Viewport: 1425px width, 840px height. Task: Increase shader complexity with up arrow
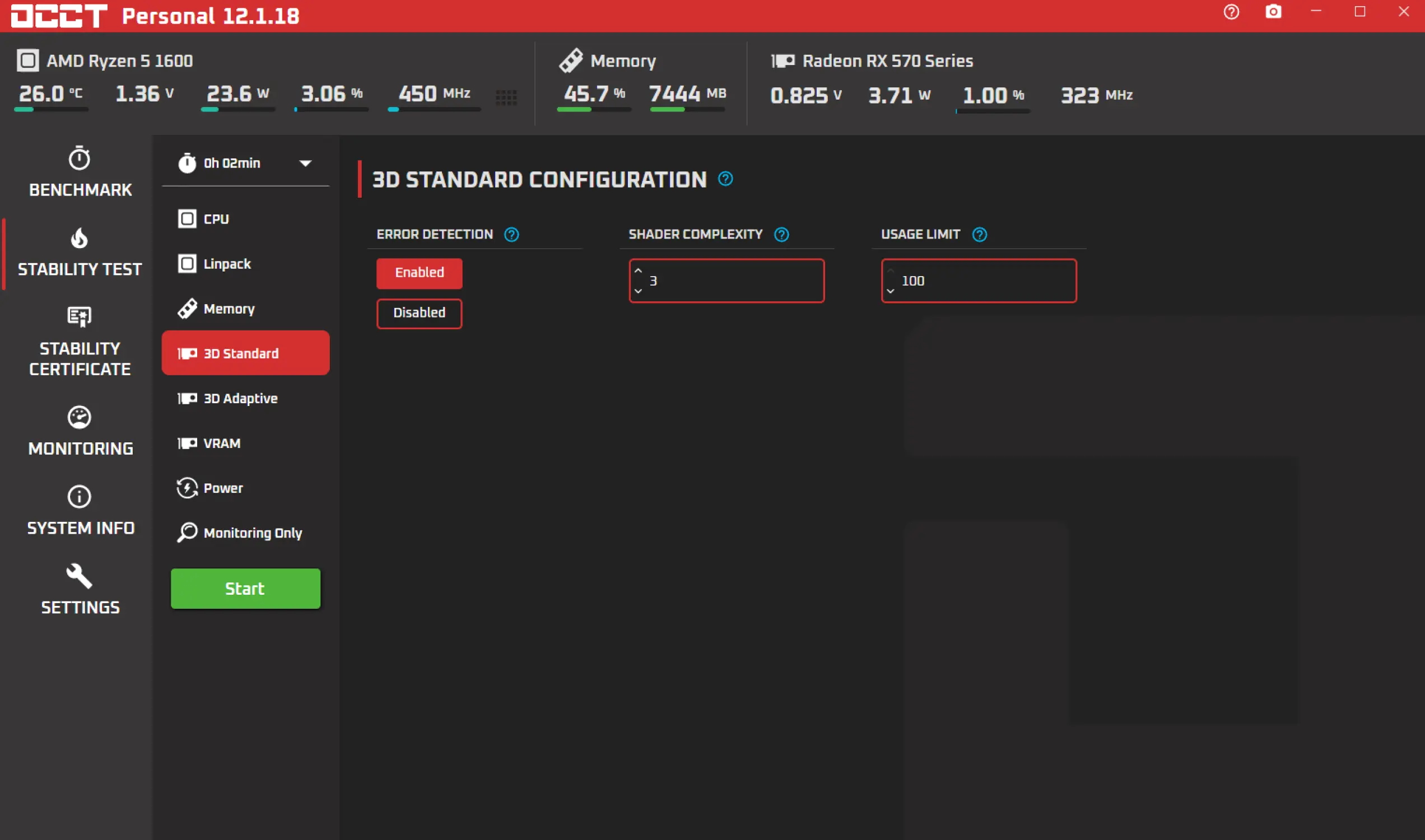(x=638, y=270)
